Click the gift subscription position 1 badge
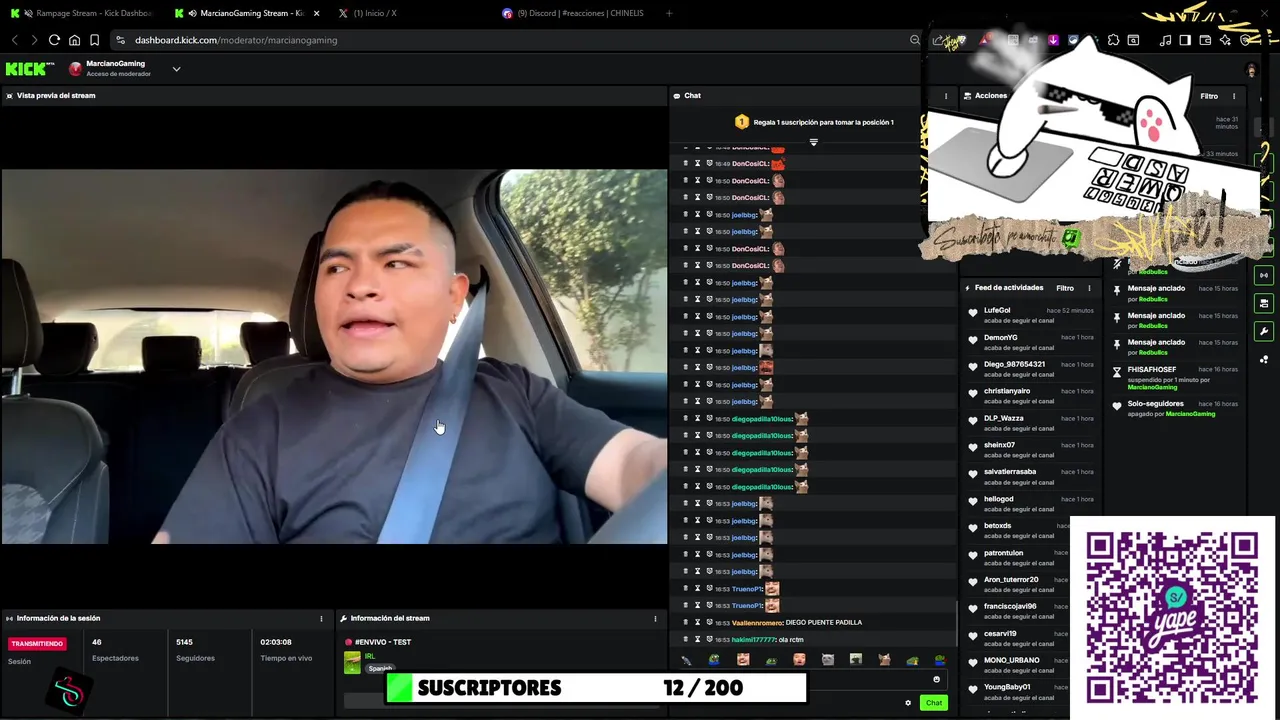The image size is (1280, 720). click(x=742, y=122)
